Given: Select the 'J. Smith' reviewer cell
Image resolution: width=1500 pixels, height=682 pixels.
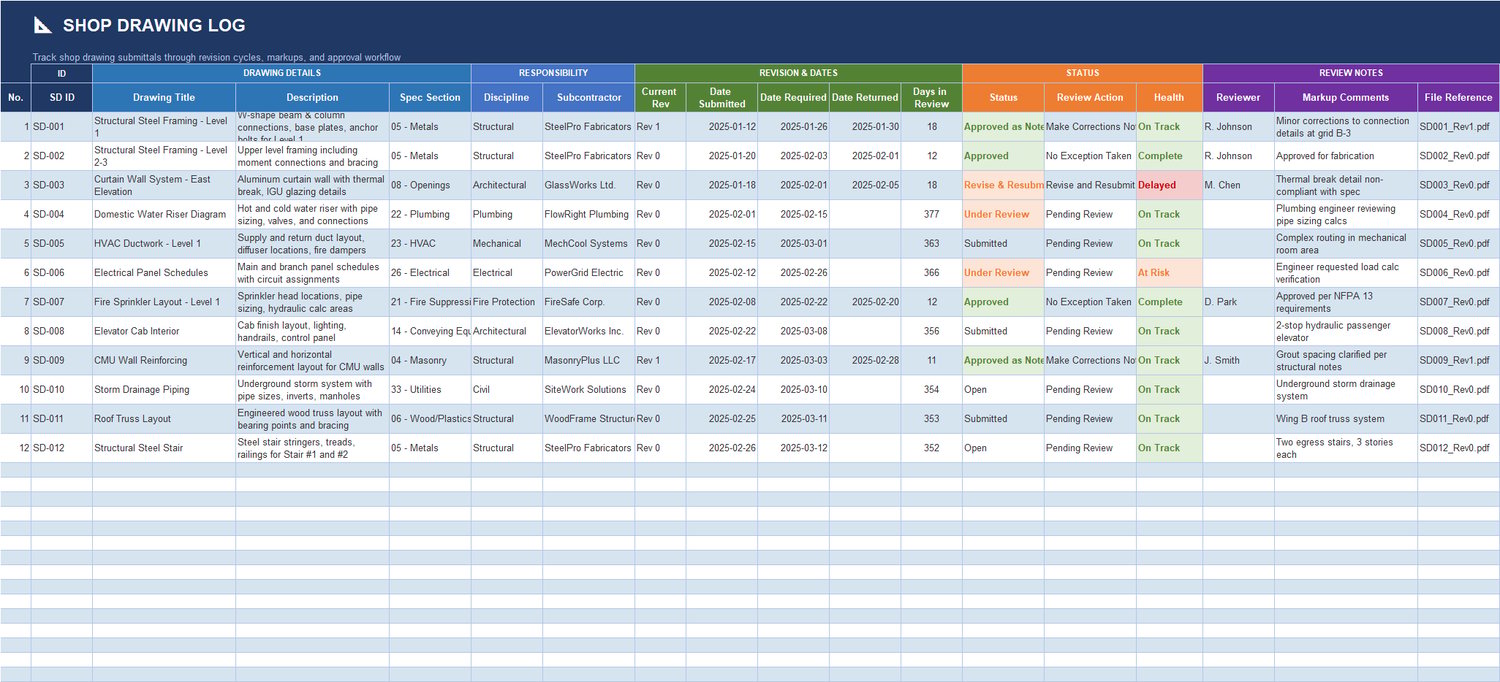Looking at the screenshot, I should (x=1238, y=360).
